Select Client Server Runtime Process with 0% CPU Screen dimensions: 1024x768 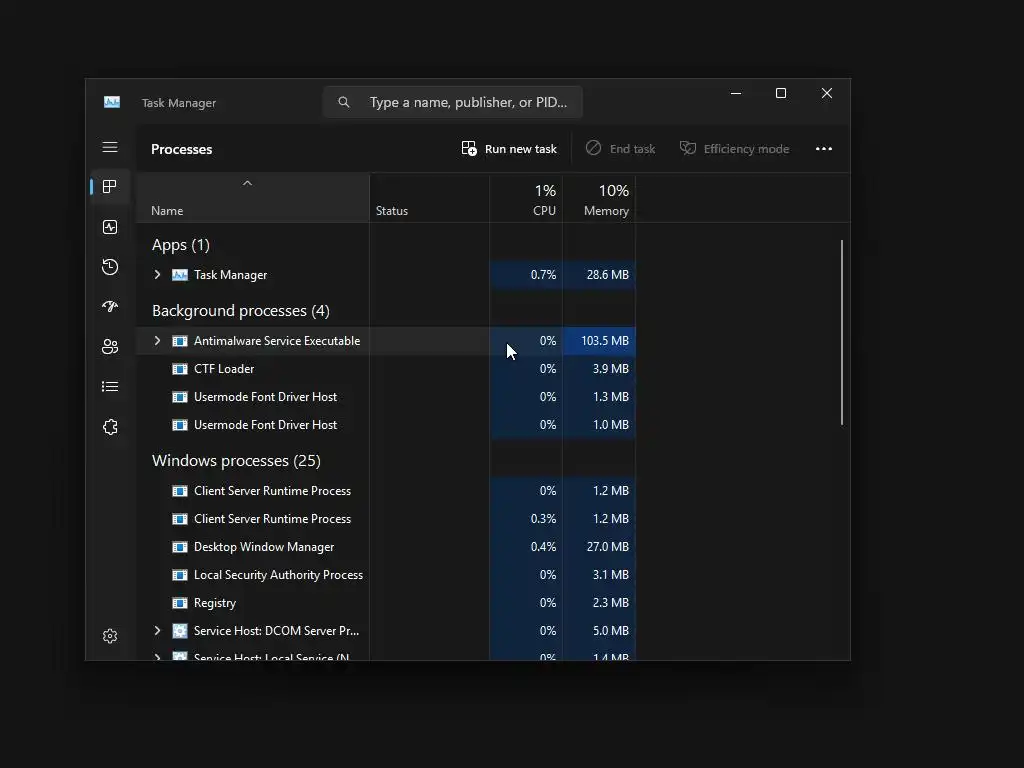coord(385,491)
